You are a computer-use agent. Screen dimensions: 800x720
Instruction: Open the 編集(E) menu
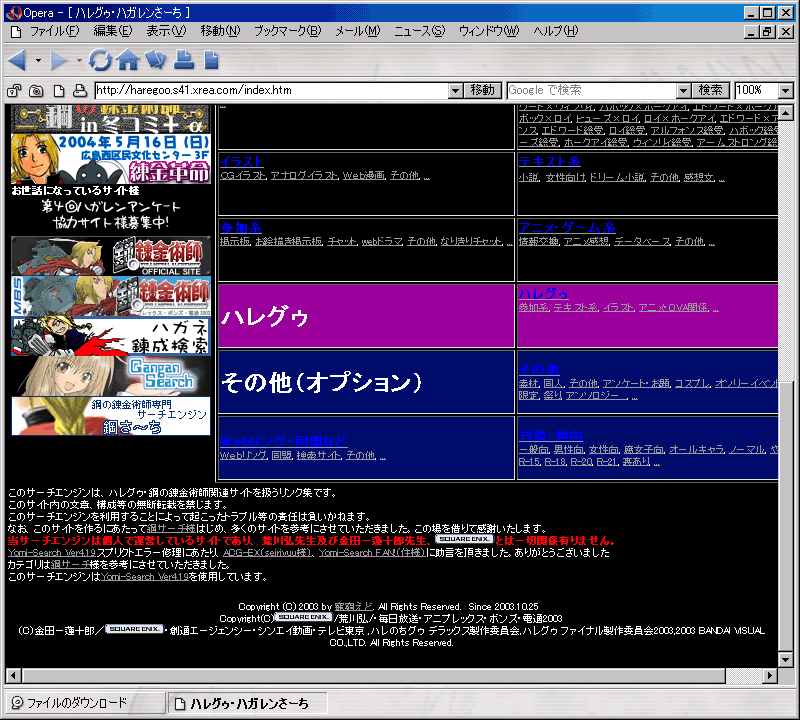click(x=113, y=31)
